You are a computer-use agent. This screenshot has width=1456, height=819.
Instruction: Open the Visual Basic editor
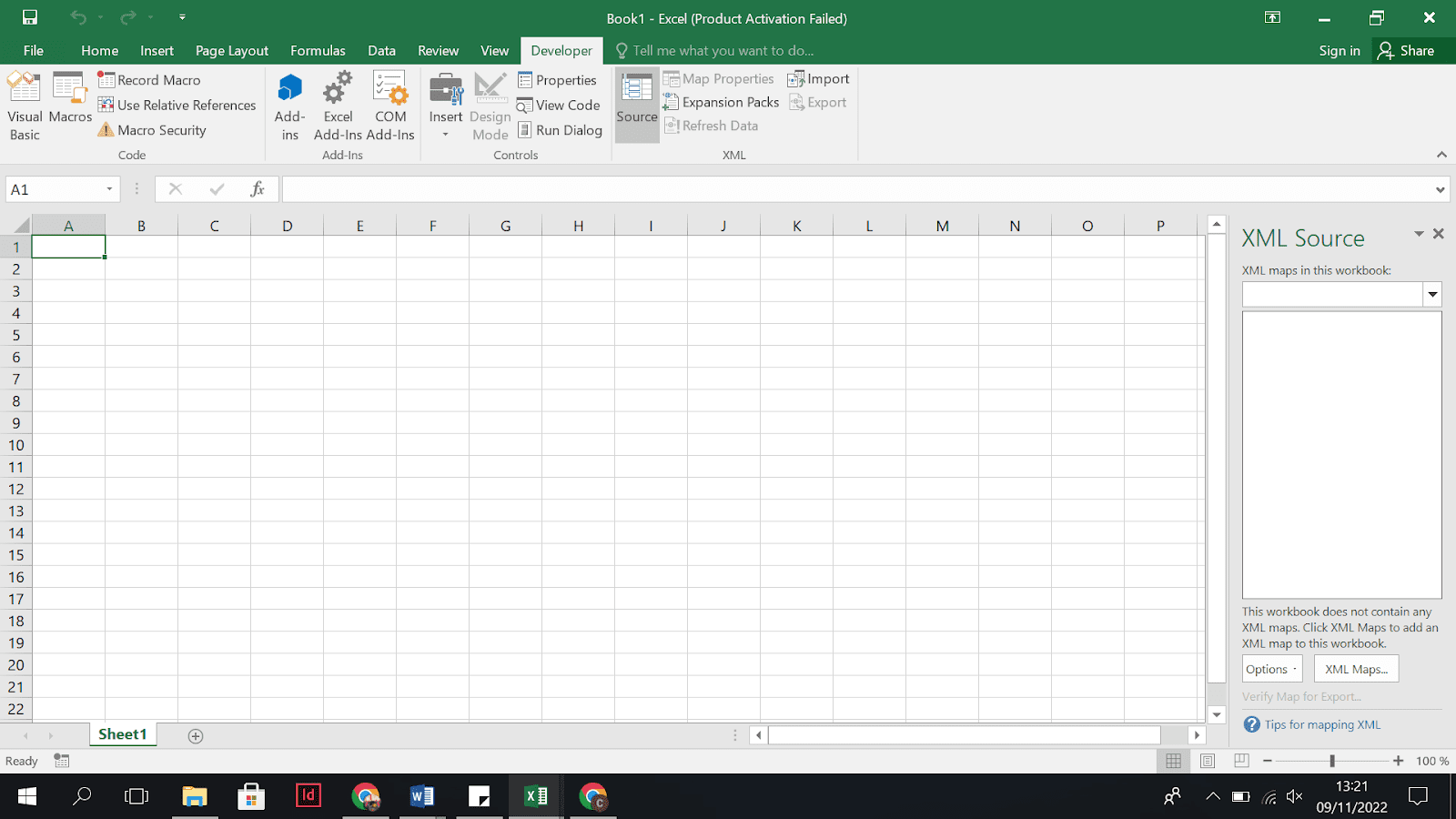(x=25, y=106)
